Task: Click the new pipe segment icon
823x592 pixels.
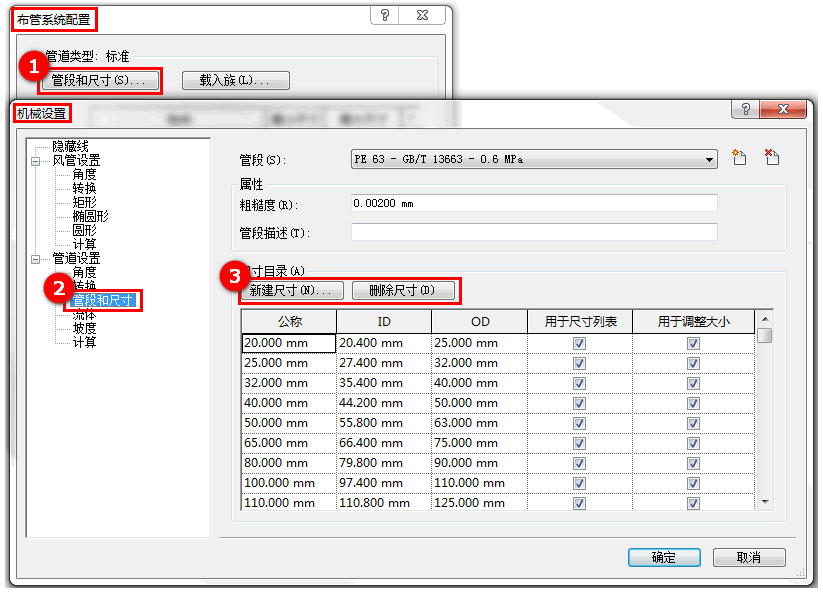Action: pos(739,157)
